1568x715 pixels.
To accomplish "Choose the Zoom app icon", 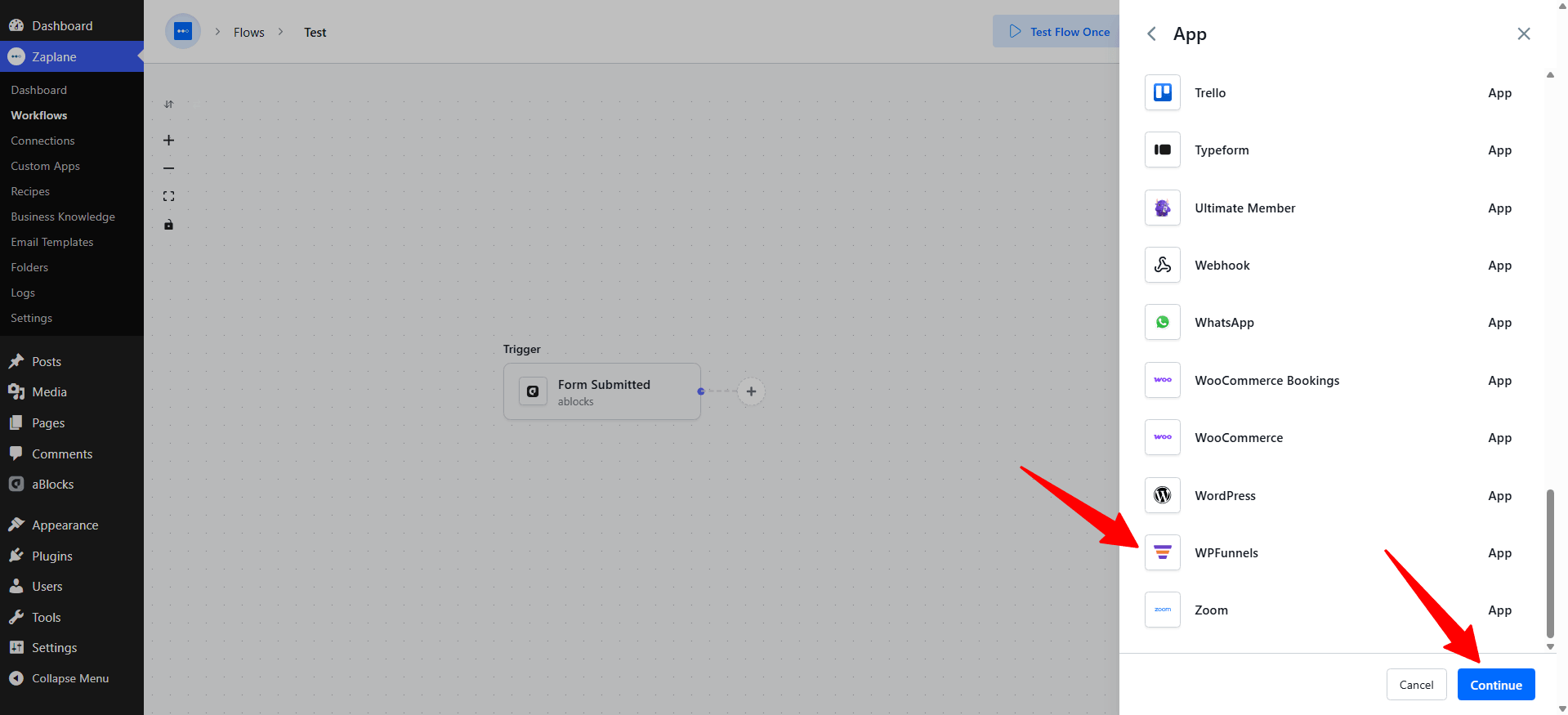I will (x=1162, y=610).
